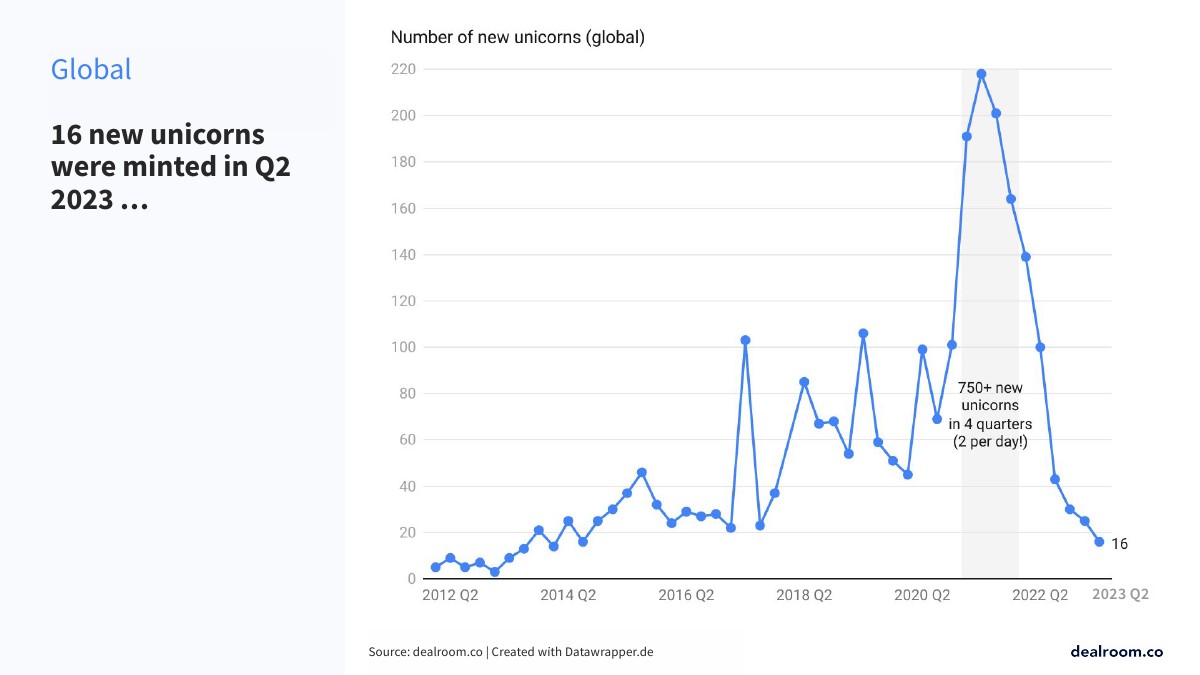Click the final data point labeled 16
1200x675 pixels.
coord(1099,542)
